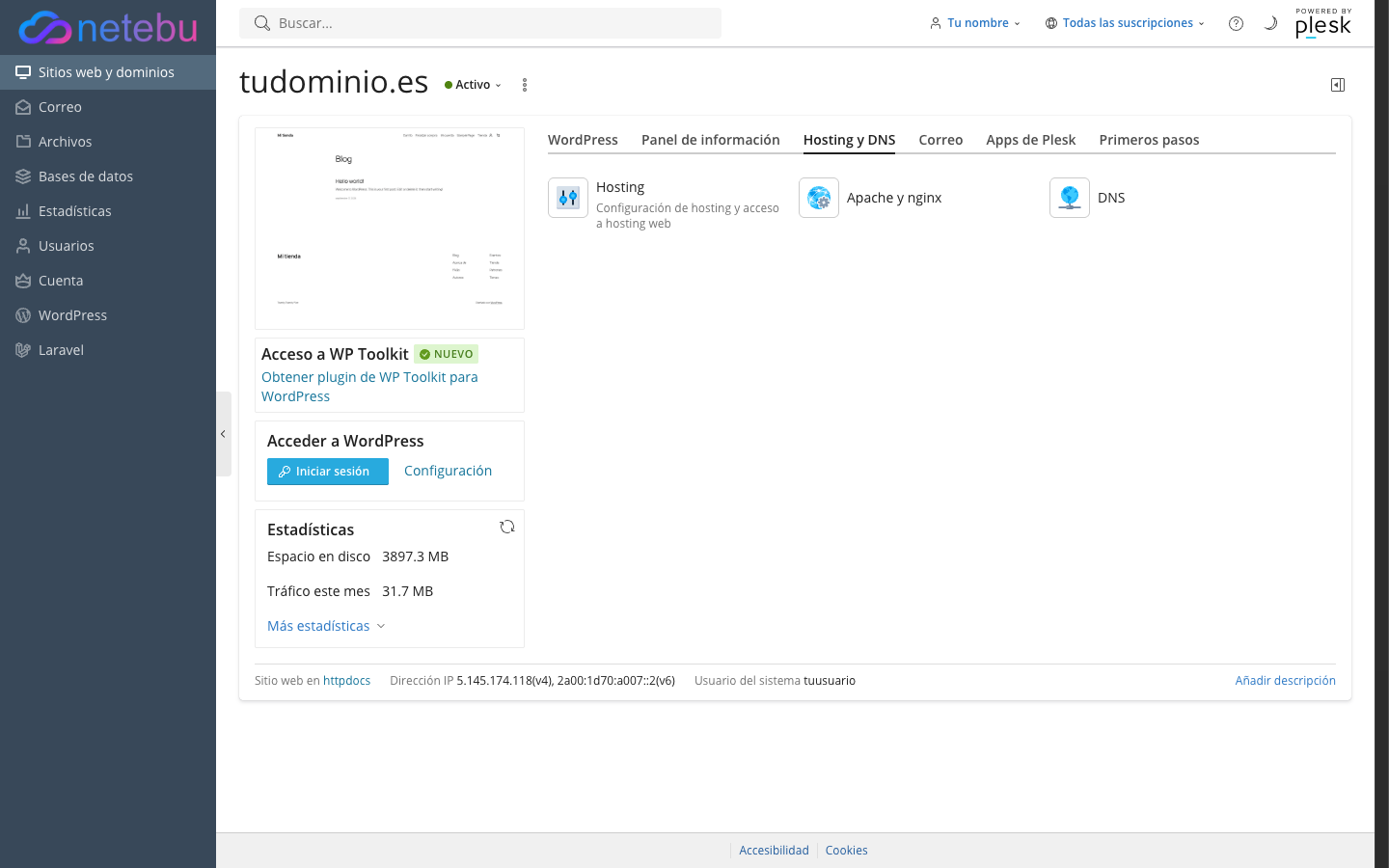
Task: Click the Apache y nginx globe icon
Action: click(x=819, y=198)
